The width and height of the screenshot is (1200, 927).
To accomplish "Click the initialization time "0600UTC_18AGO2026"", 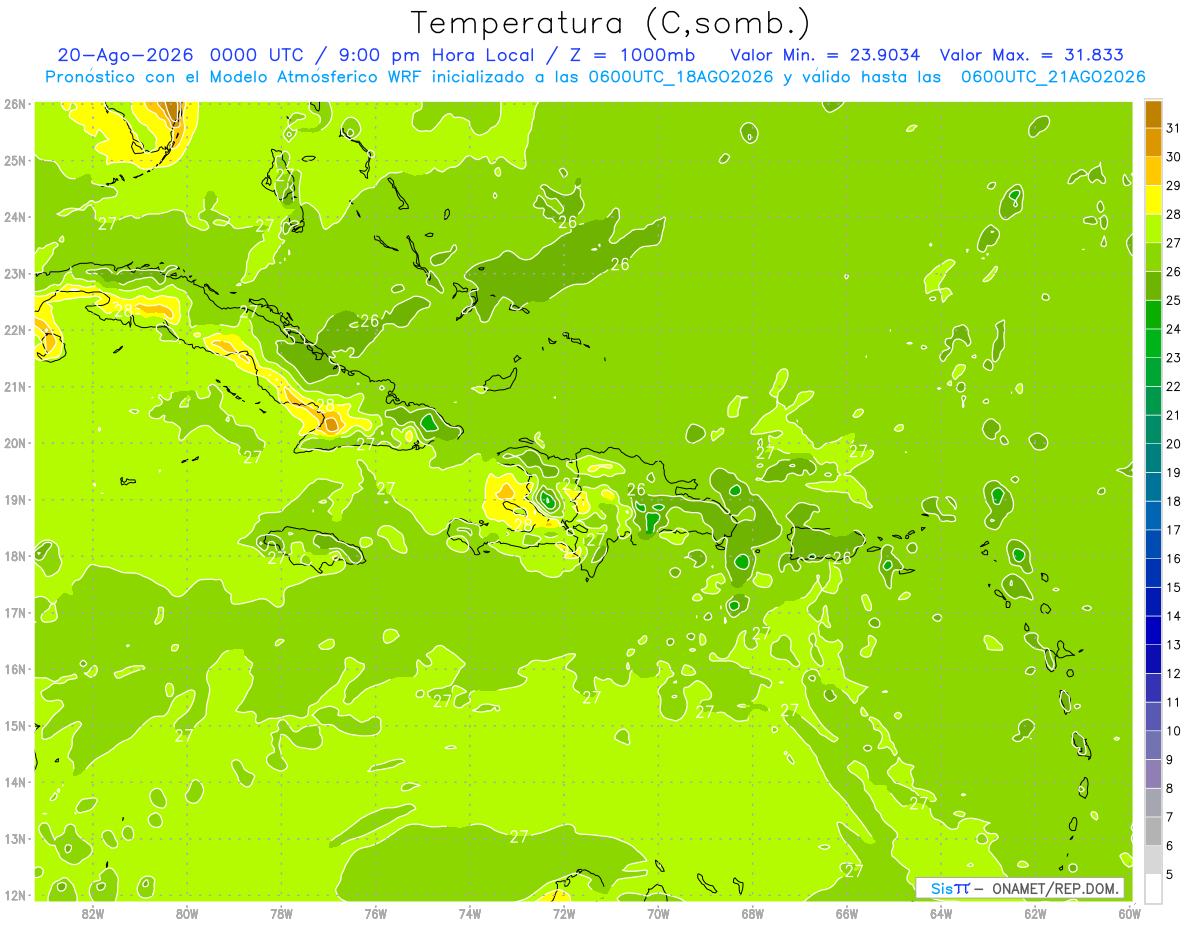I will click(682, 77).
